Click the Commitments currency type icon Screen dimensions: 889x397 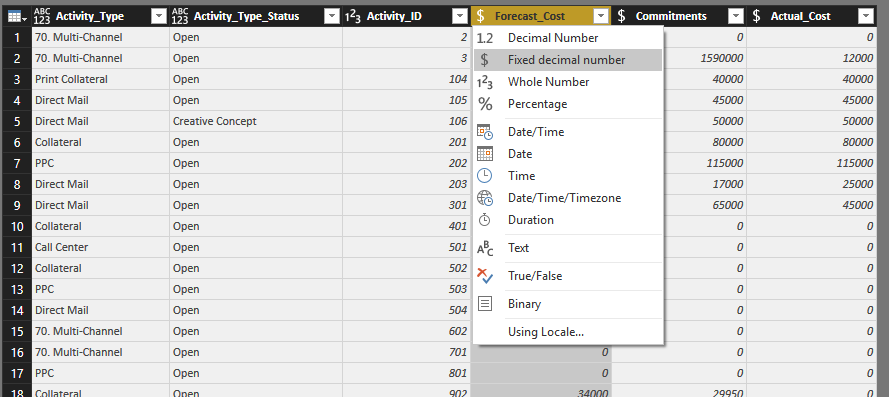coord(621,16)
